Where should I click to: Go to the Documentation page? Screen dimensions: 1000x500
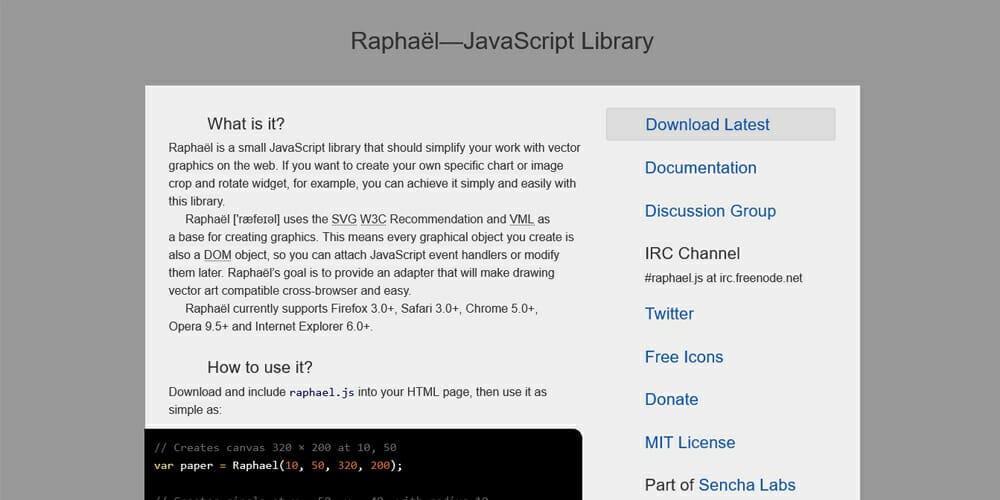click(x=700, y=168)
